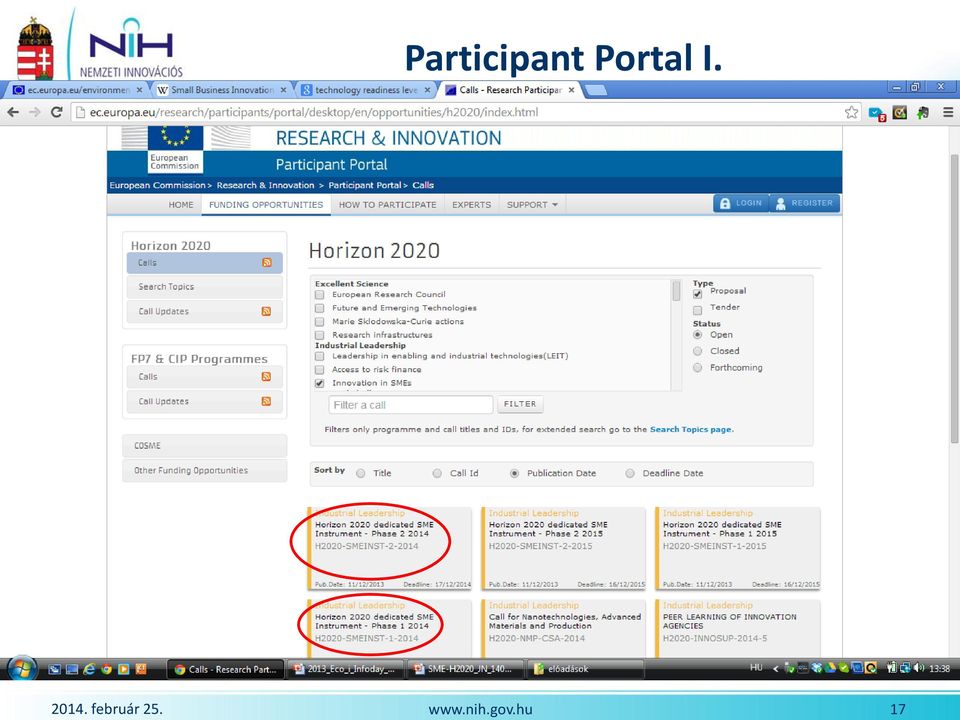Sort calls by Title
Image resolution: width=960 pixels, height=720 pixels.
click(361, 473)
